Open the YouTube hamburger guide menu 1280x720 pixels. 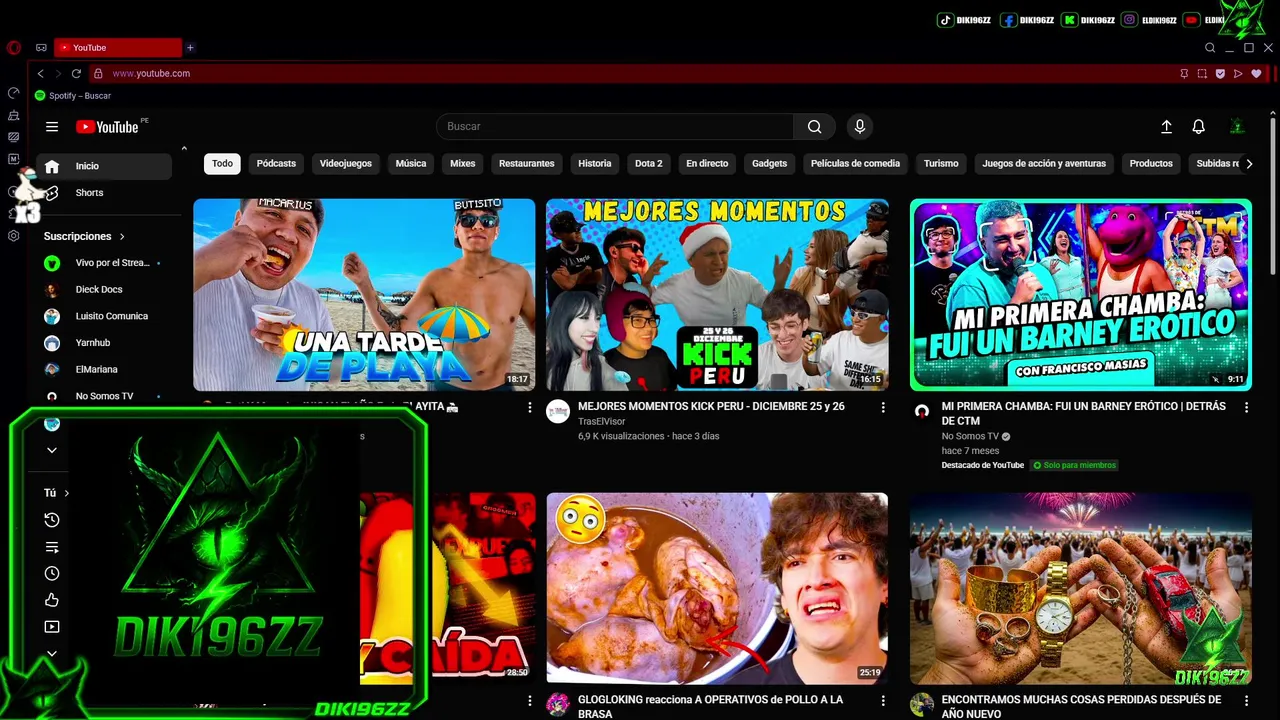tap(52, 127)
